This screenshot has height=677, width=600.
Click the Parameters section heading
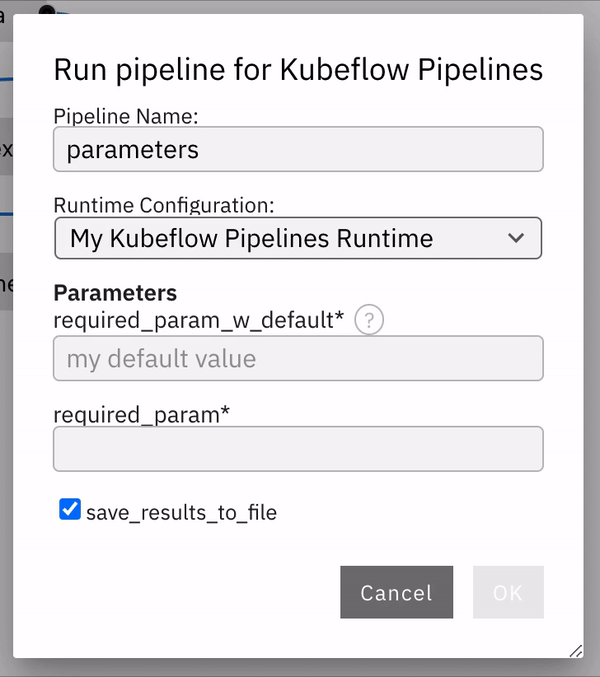tap(115, 293)
